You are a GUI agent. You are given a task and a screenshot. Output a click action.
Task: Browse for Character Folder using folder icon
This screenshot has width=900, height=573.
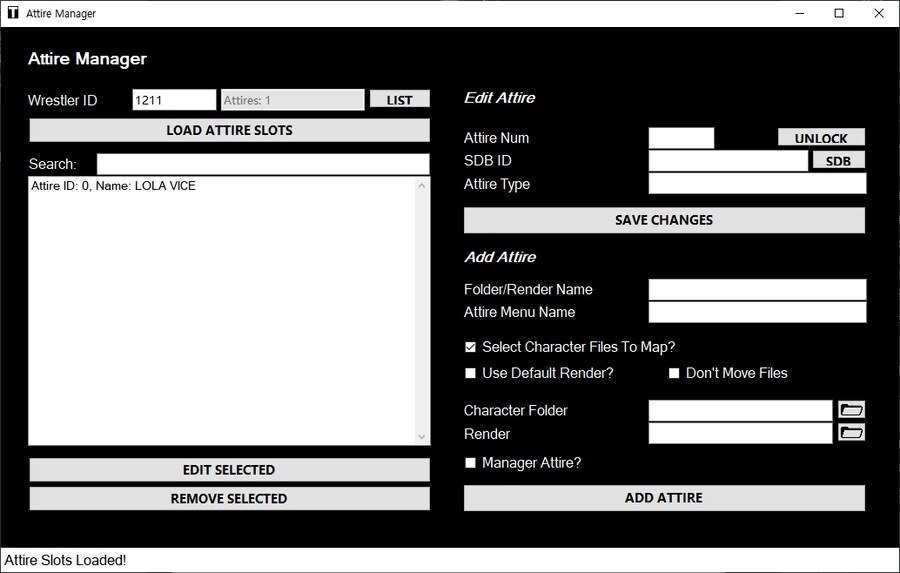(x=851, y=410)
